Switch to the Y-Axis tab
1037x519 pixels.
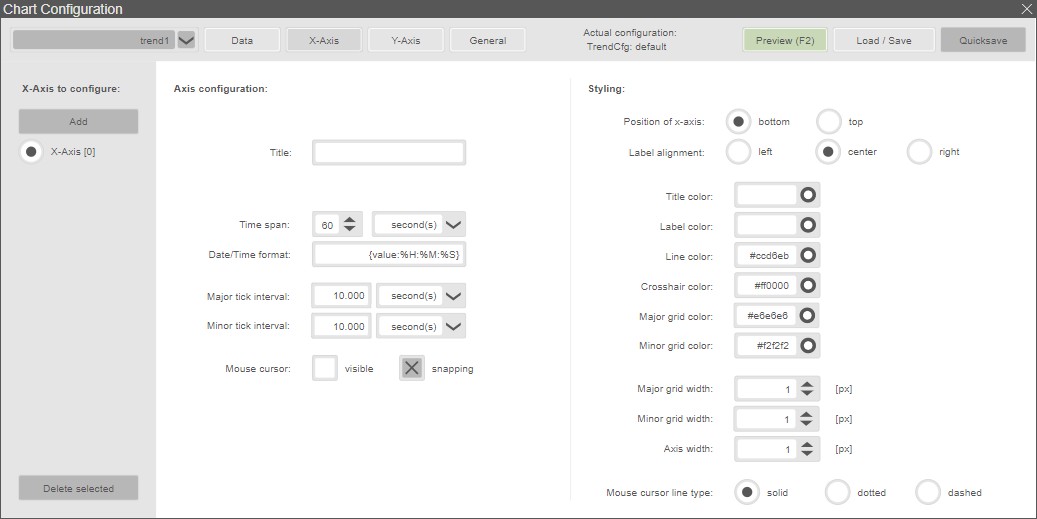[405, 41]
